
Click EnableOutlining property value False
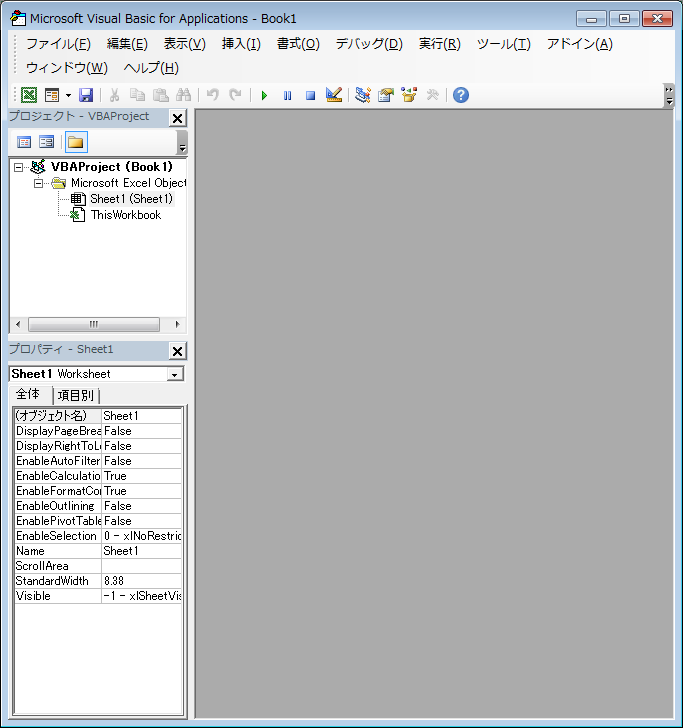pos(142,506)
